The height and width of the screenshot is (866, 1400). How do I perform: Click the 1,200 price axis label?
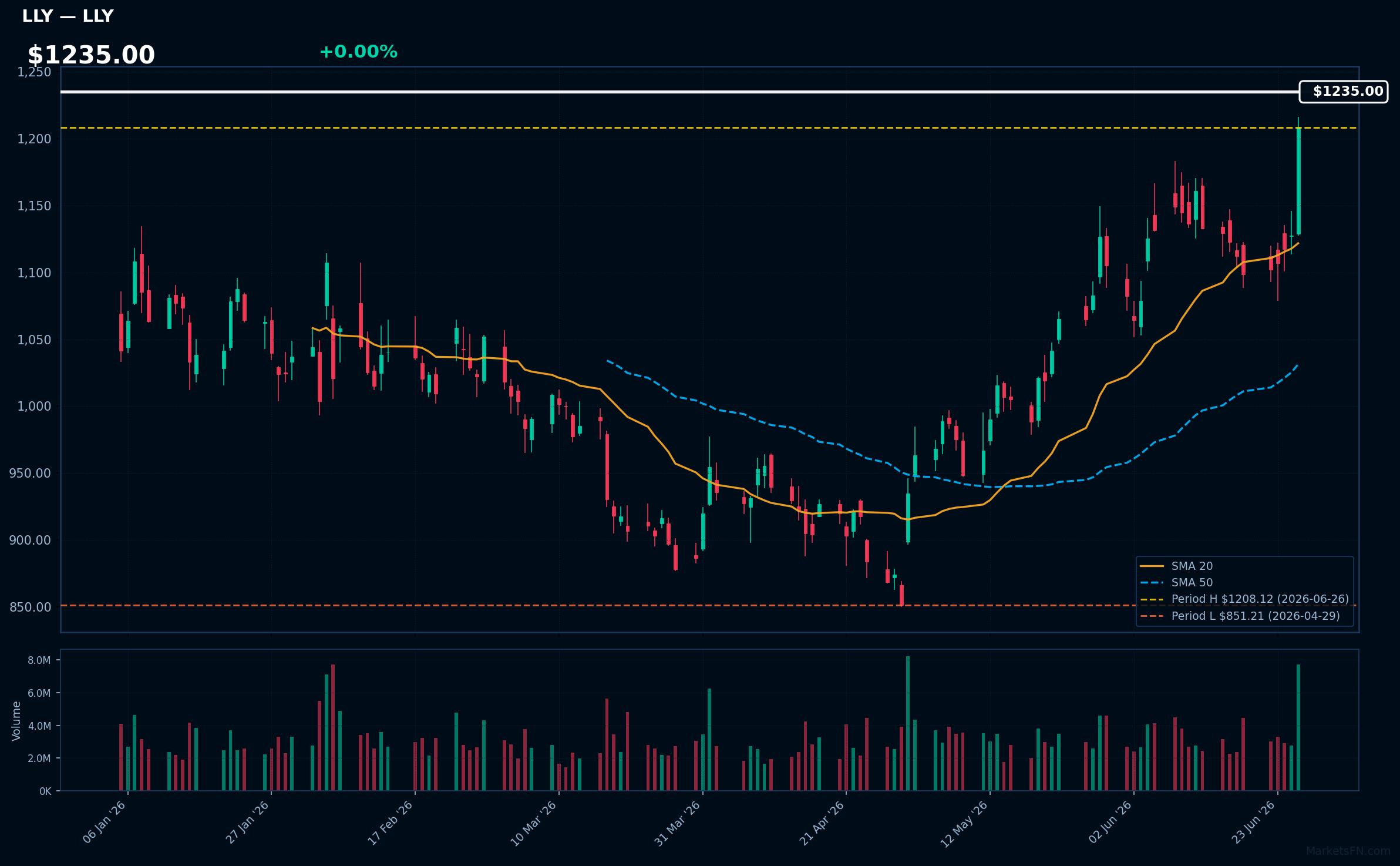(34, 139)
